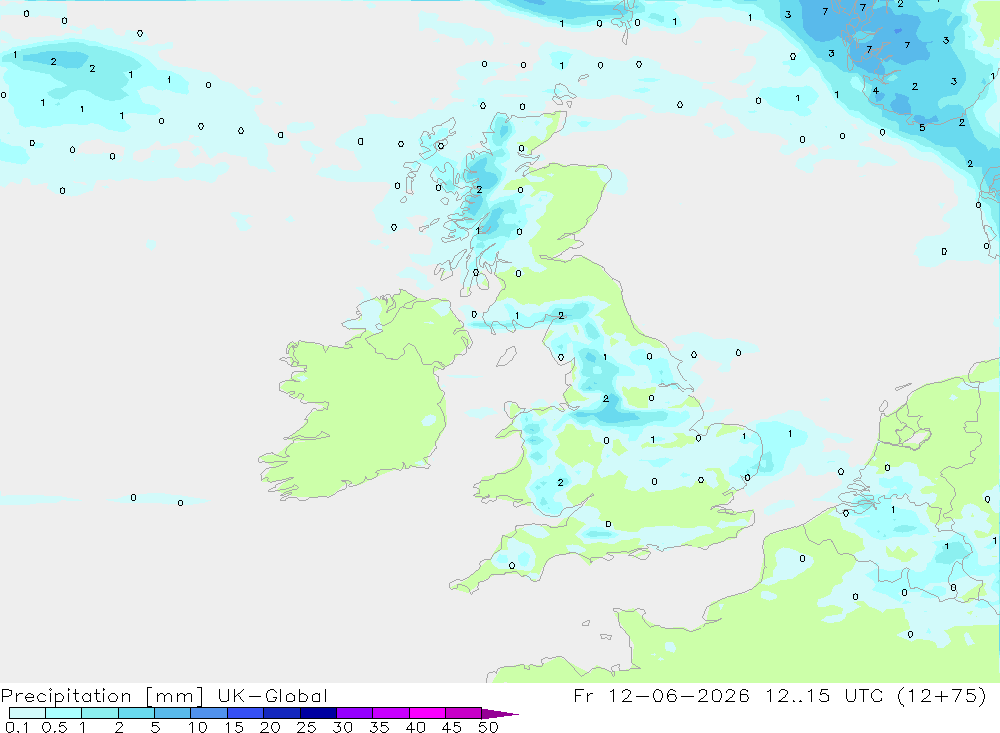The height and width of the screenshot is (733, 1000).
Task: Click the 40–45 mm magenta legend swatch
Action: click(x=427, y=713)
